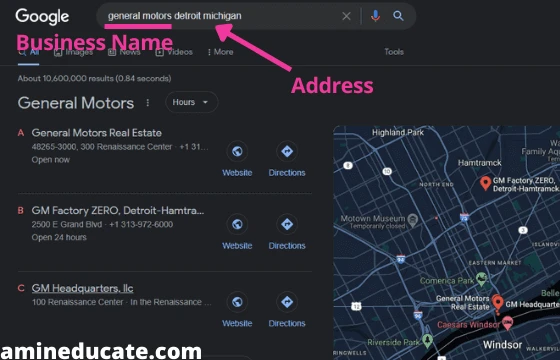Open Website globe icon for GM Factory ZERO

point(237,224)
